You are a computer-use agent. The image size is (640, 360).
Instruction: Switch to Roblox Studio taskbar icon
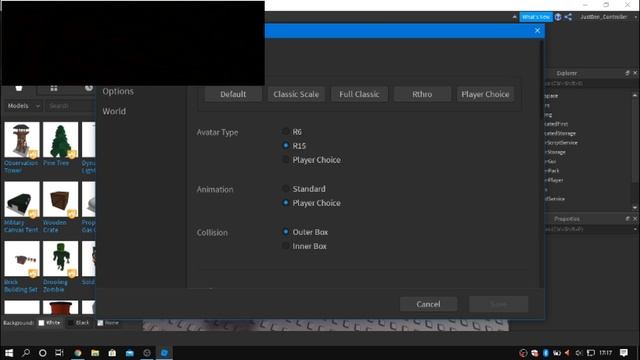[164, 353]
